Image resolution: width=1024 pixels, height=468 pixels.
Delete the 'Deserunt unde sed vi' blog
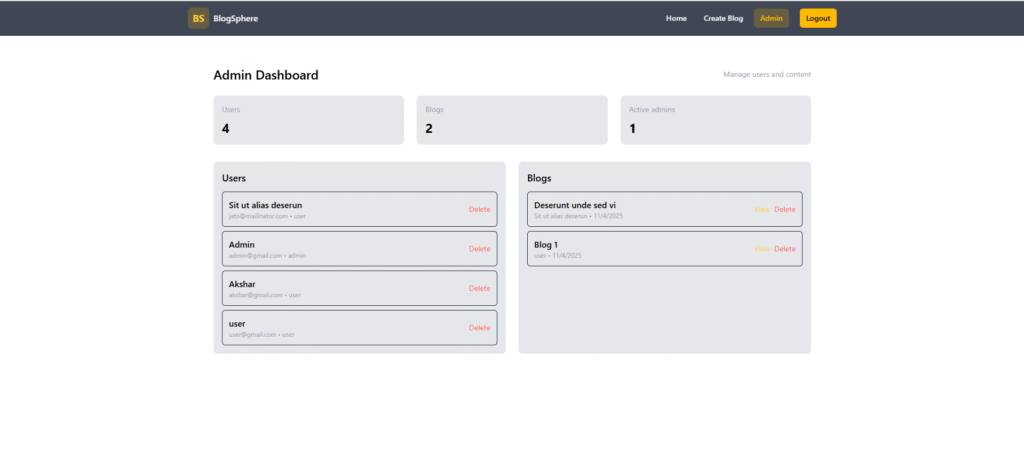coord(785,209)
